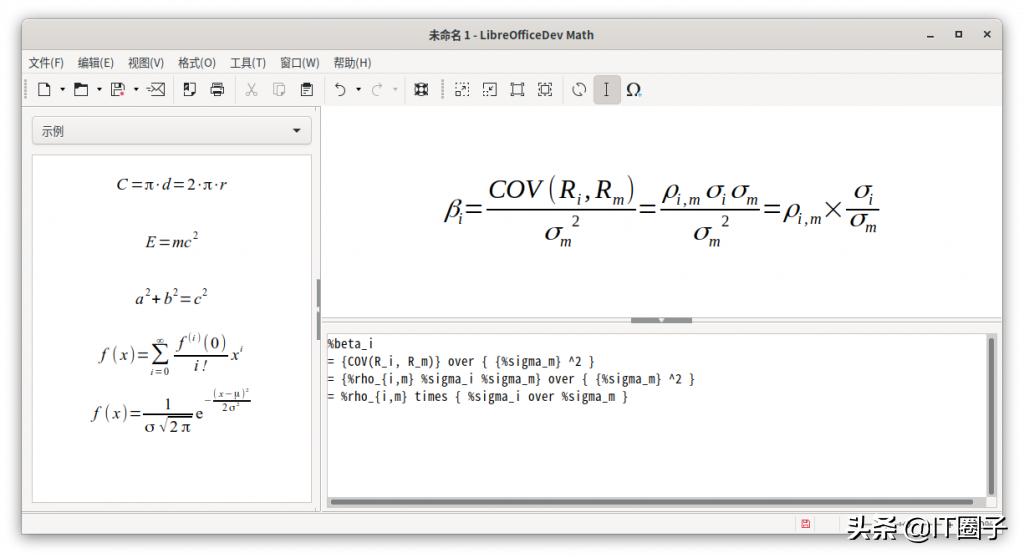The height and width of the screenshot is (558, 1024).
Task: Click the Show All zoom icon
Action: pyautogui.click(x=545, y=90)
